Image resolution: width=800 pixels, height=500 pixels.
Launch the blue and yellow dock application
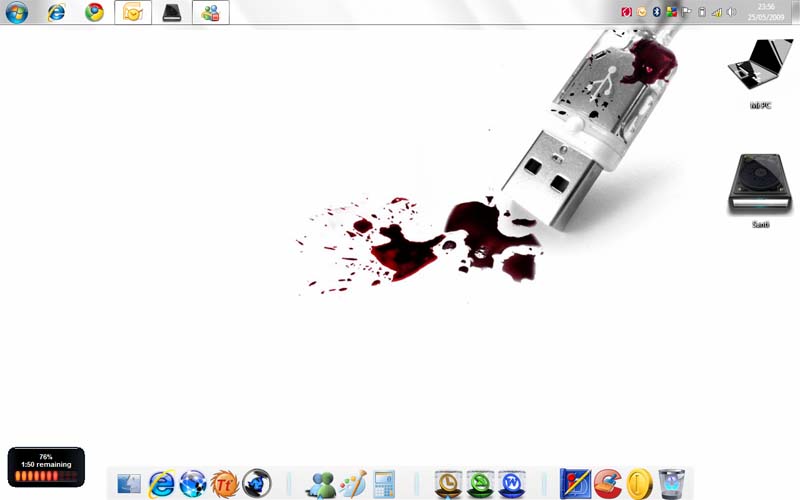tap(576, 484)
